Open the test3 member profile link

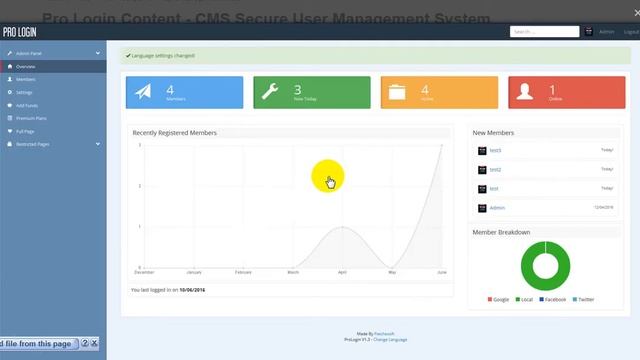(x=495, y=151)
